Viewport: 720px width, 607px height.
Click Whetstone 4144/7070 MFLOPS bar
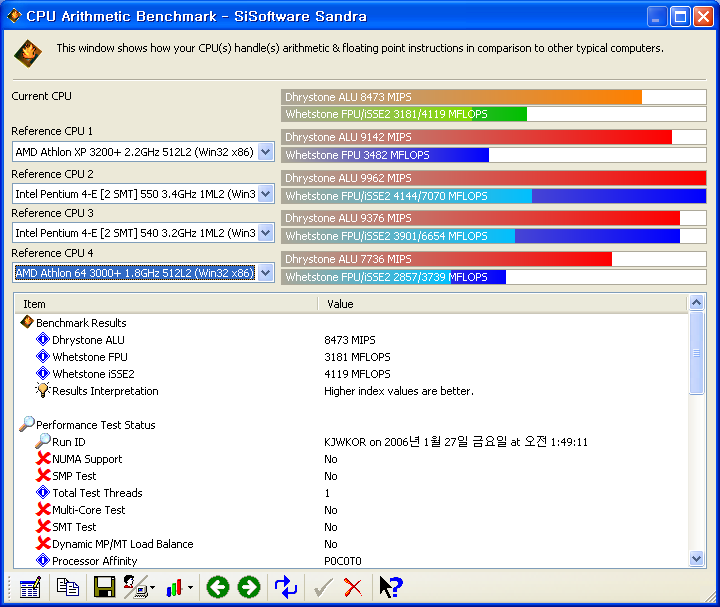tap(494, 196)
